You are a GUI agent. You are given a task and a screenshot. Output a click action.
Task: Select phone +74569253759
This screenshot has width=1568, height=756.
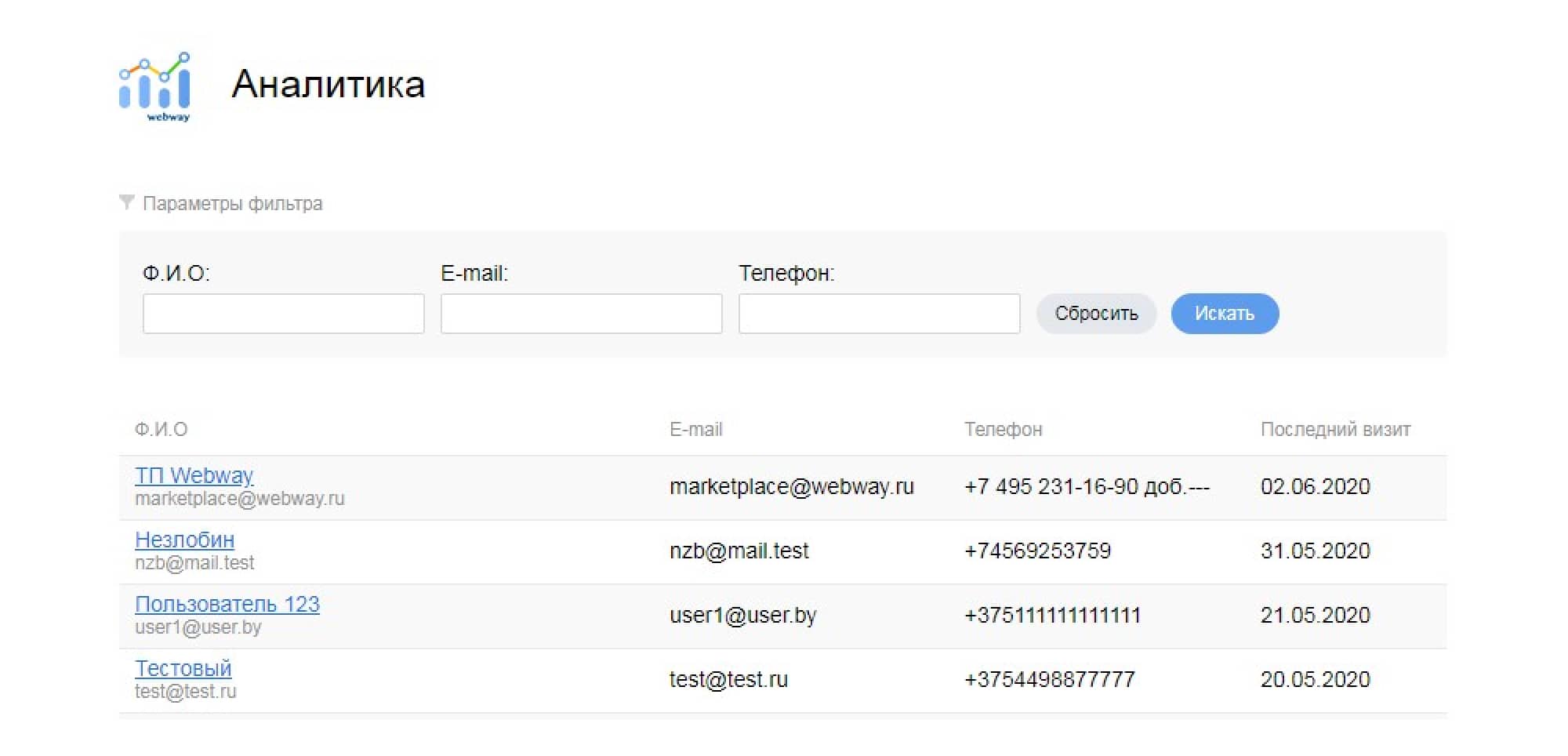click(x=1038, y=551)
